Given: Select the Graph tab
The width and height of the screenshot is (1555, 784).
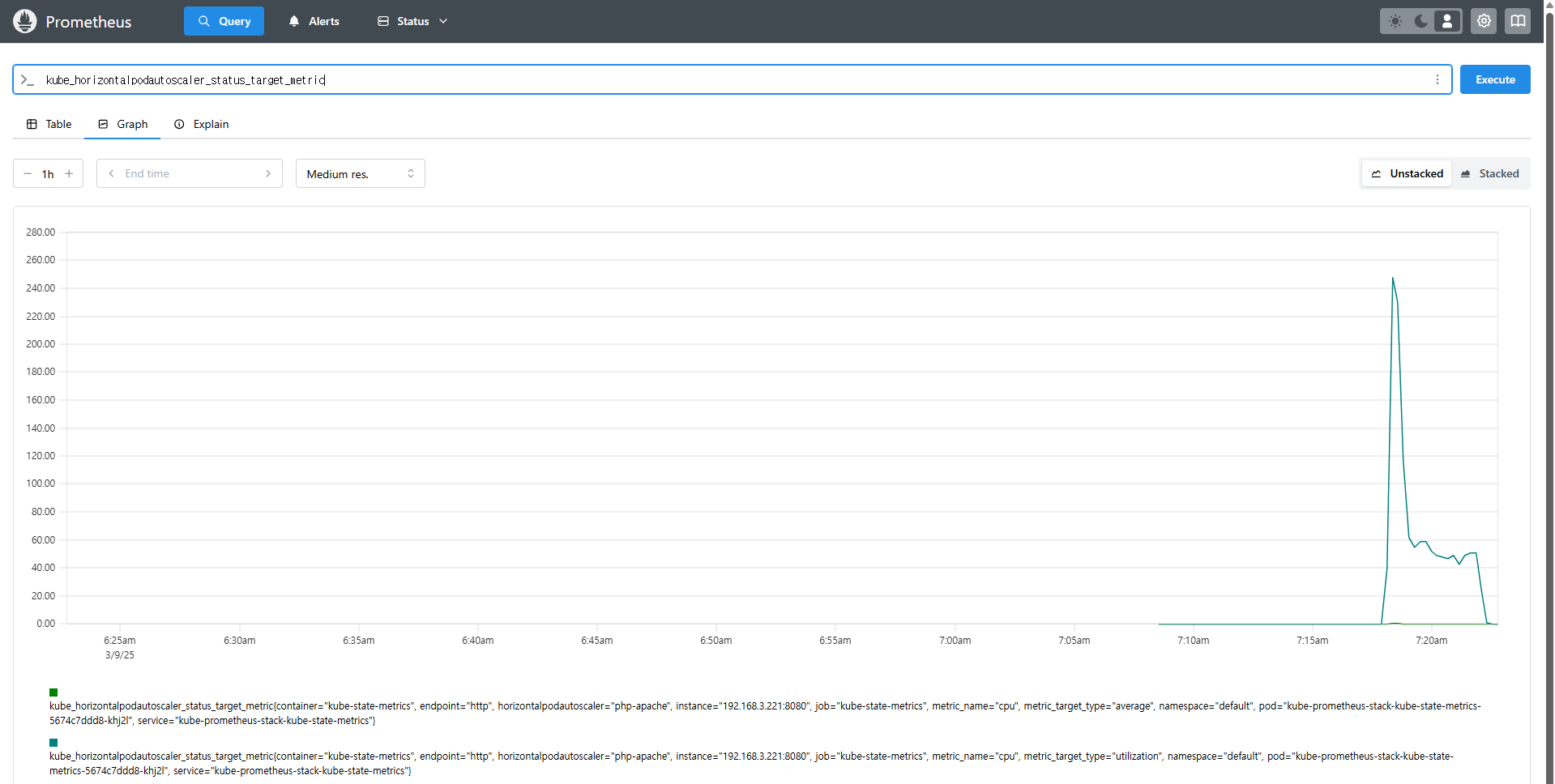Looking at the screenshot, I should coord(122,124).
